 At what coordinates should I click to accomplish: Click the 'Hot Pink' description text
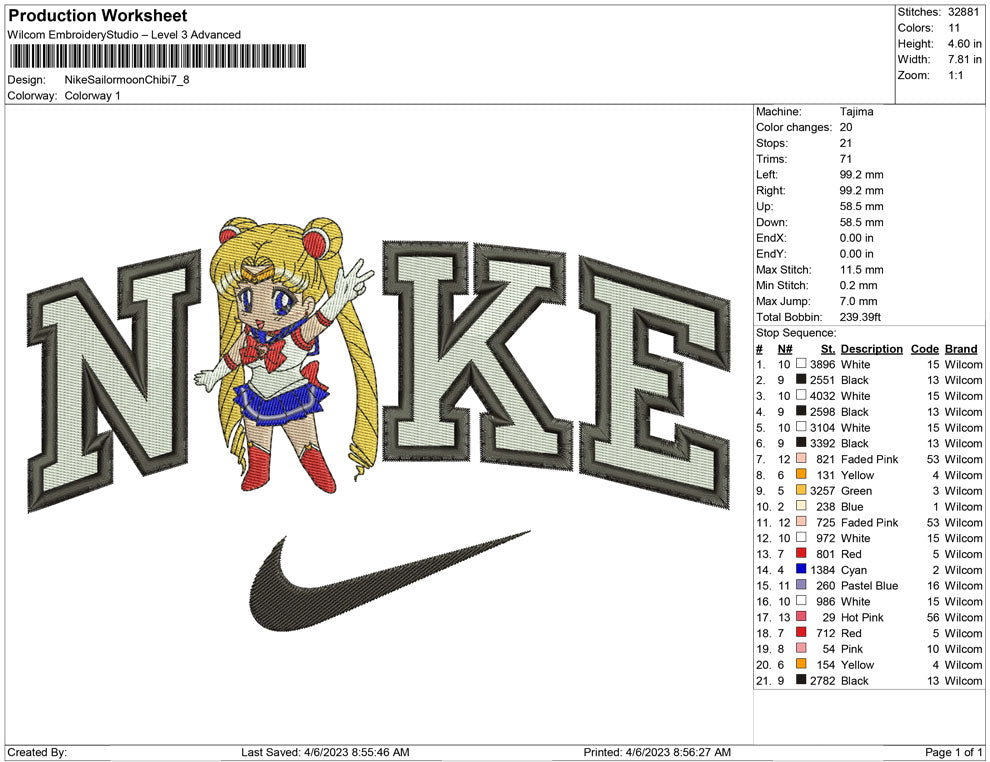pyautogui.click(x=862, y=617)
